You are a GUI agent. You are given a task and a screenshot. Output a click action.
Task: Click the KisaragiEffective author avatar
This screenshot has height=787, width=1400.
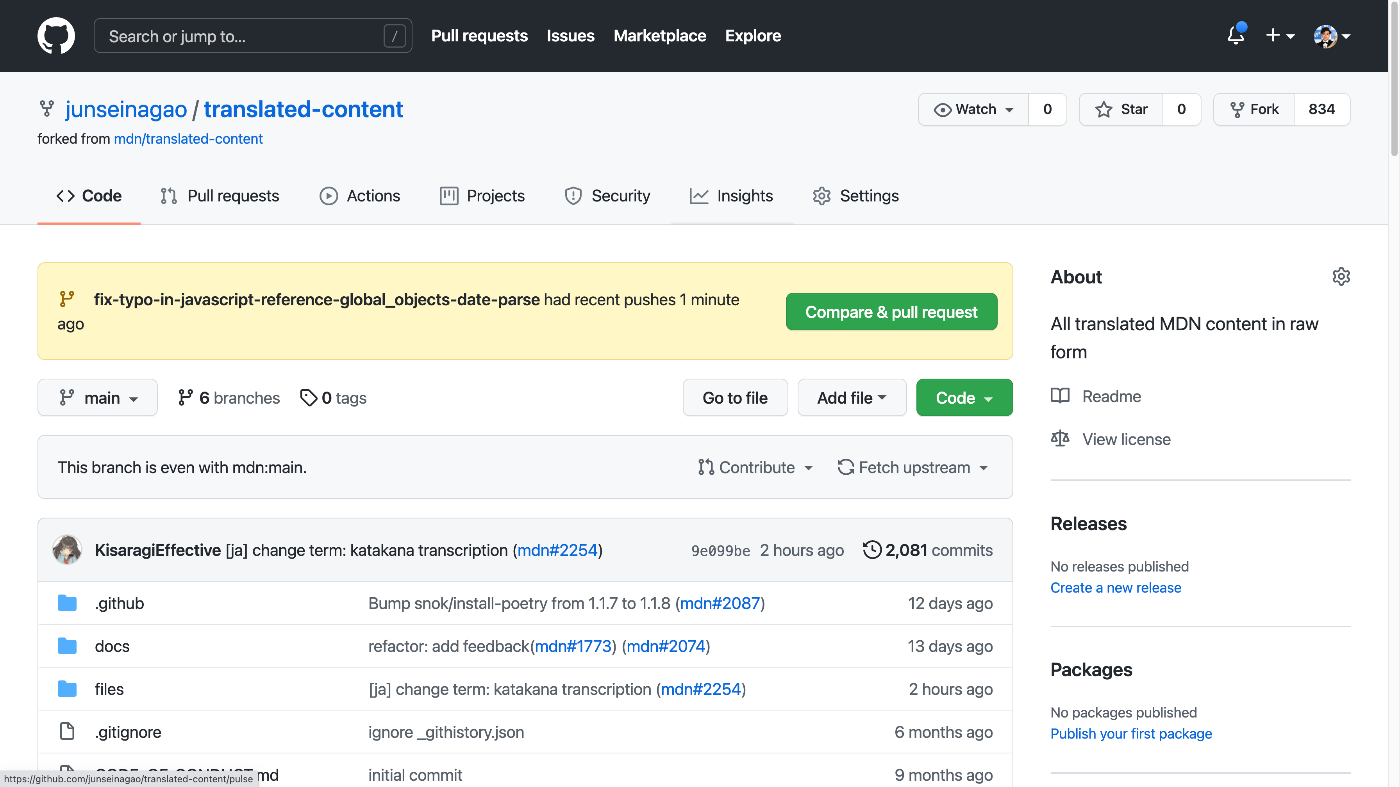point(67,550)
